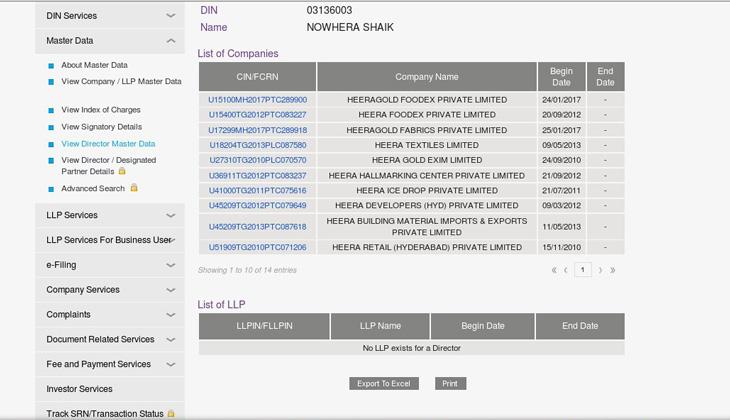Open CIN U15100MH2017PTC289900 link
Image resolution: width=730 pixels, height=420 pixels.
tap(257, 100)
